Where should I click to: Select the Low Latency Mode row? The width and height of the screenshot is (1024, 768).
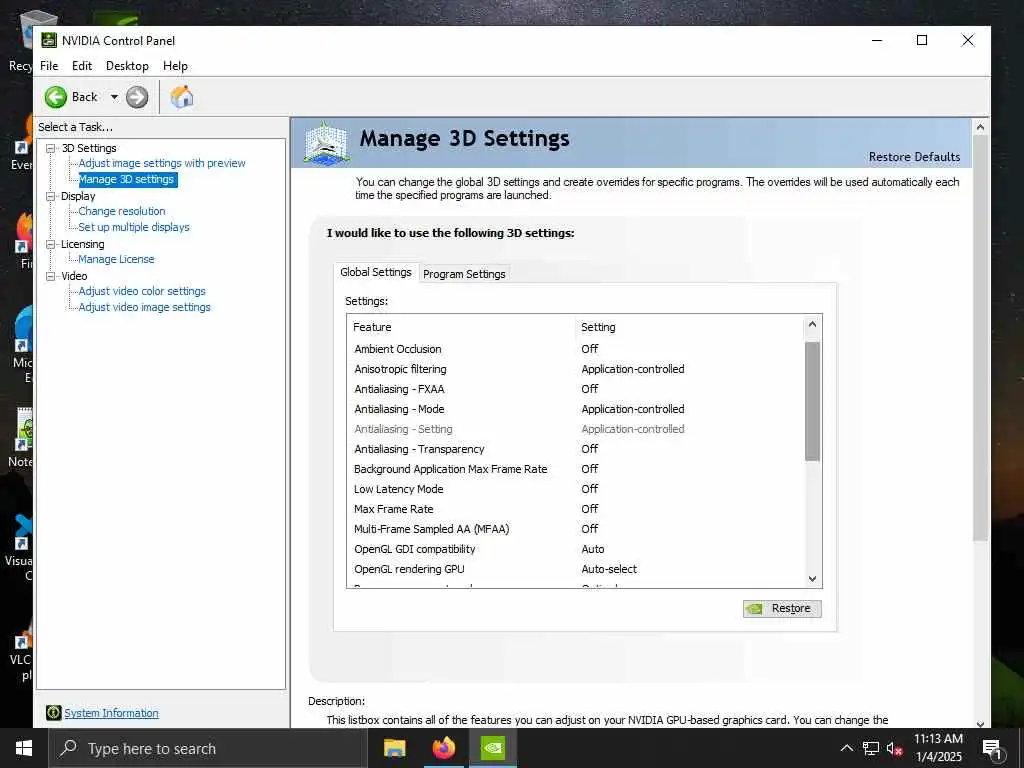point(576,488)
